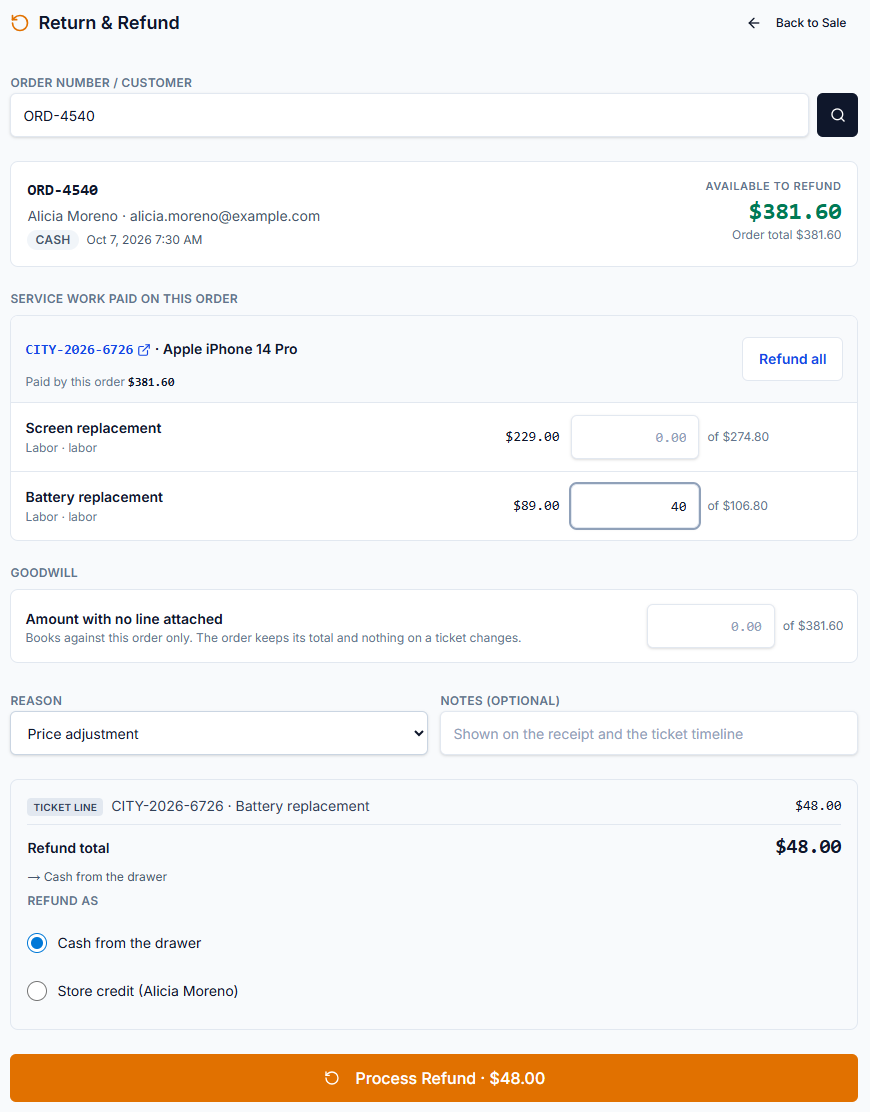Open ticket CITY-2026-6726 link

[79, 350]
